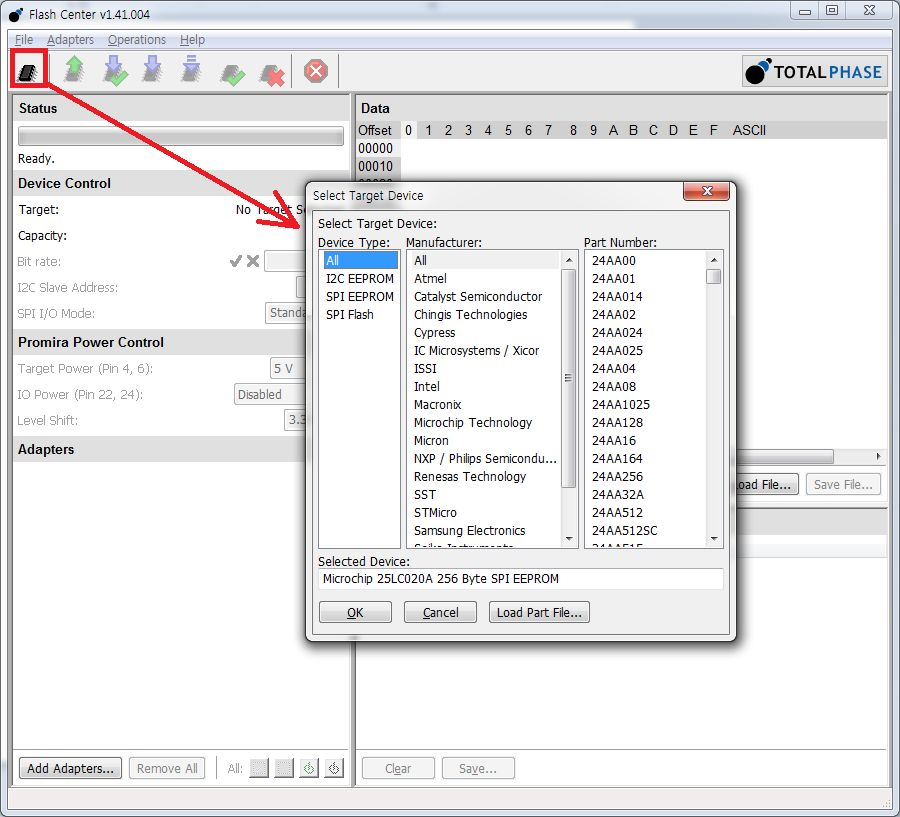Choose Renesas Technology manufacturer
This screenshot has height=817, width=900.
coord(485,477)
